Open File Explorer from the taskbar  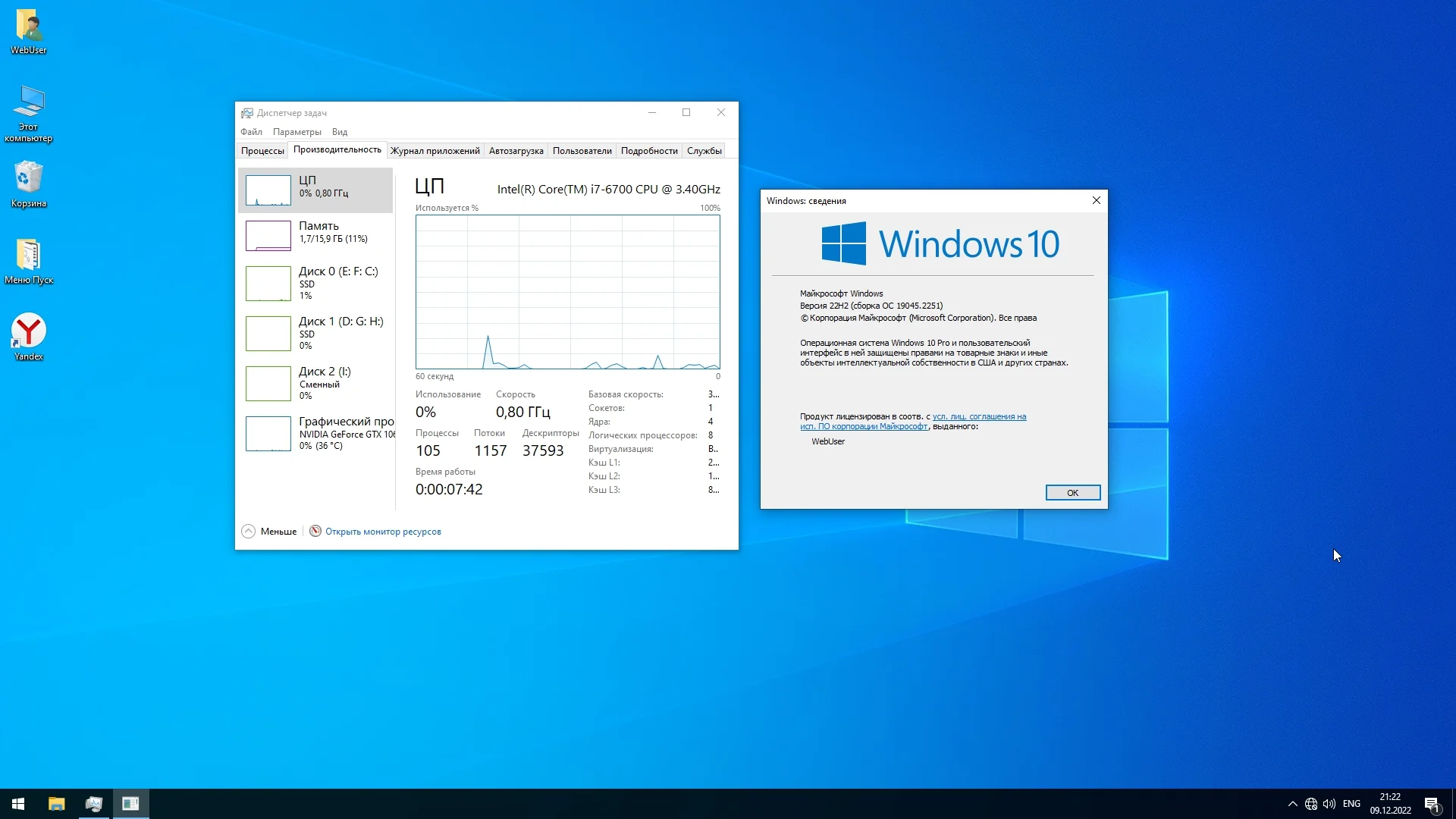click(x=57, y=804)
